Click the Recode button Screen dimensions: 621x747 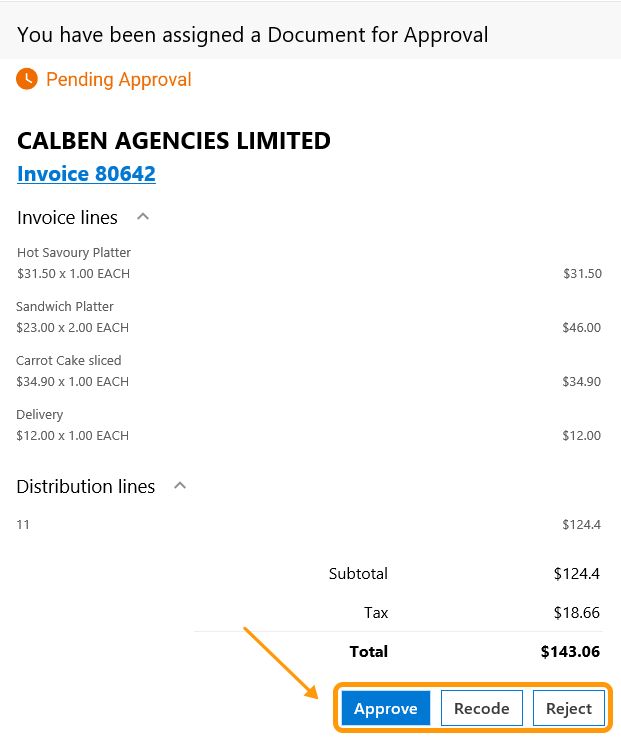coord(481,709)
